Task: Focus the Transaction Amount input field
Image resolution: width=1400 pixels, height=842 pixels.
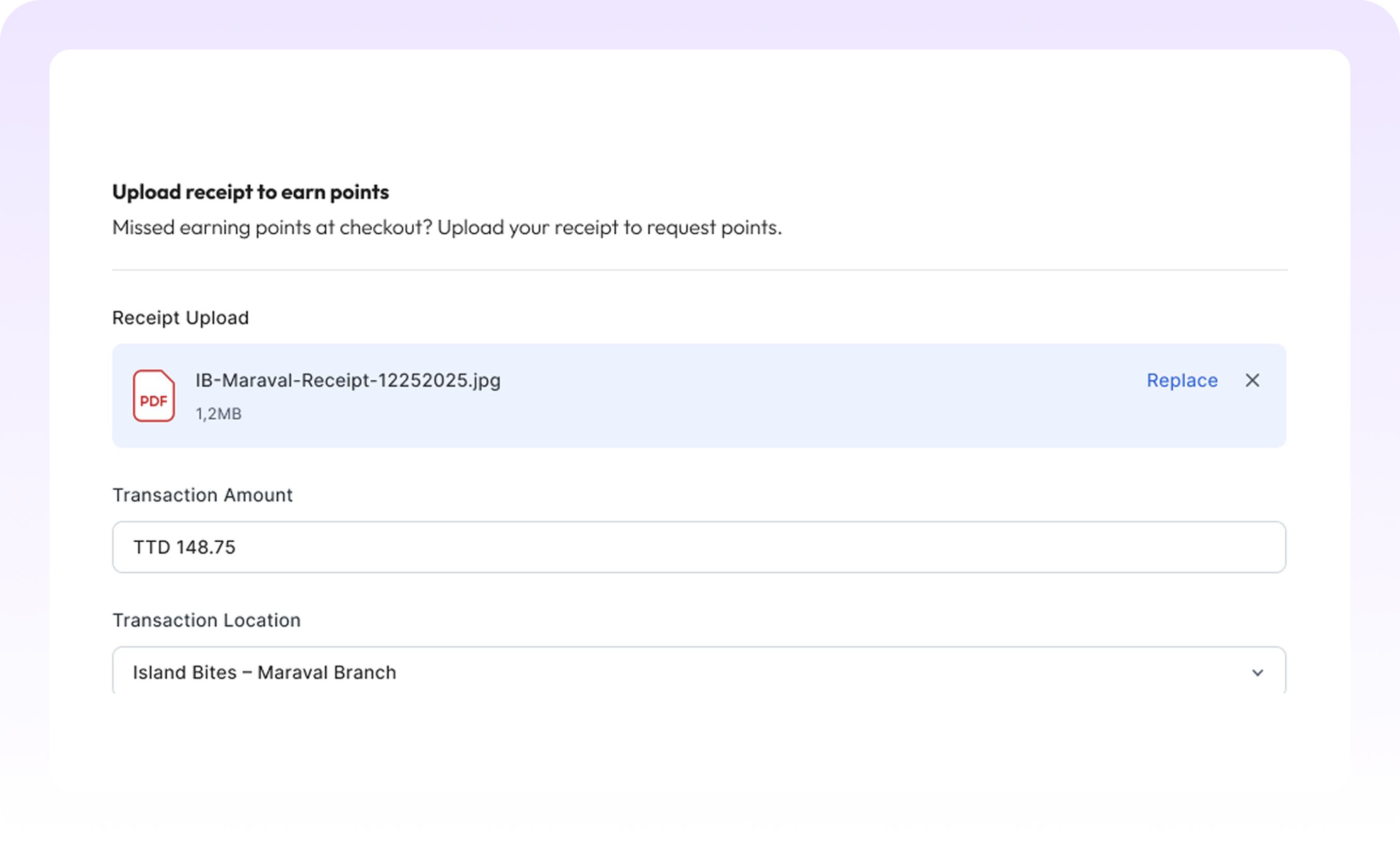Action: pos(698,547)
